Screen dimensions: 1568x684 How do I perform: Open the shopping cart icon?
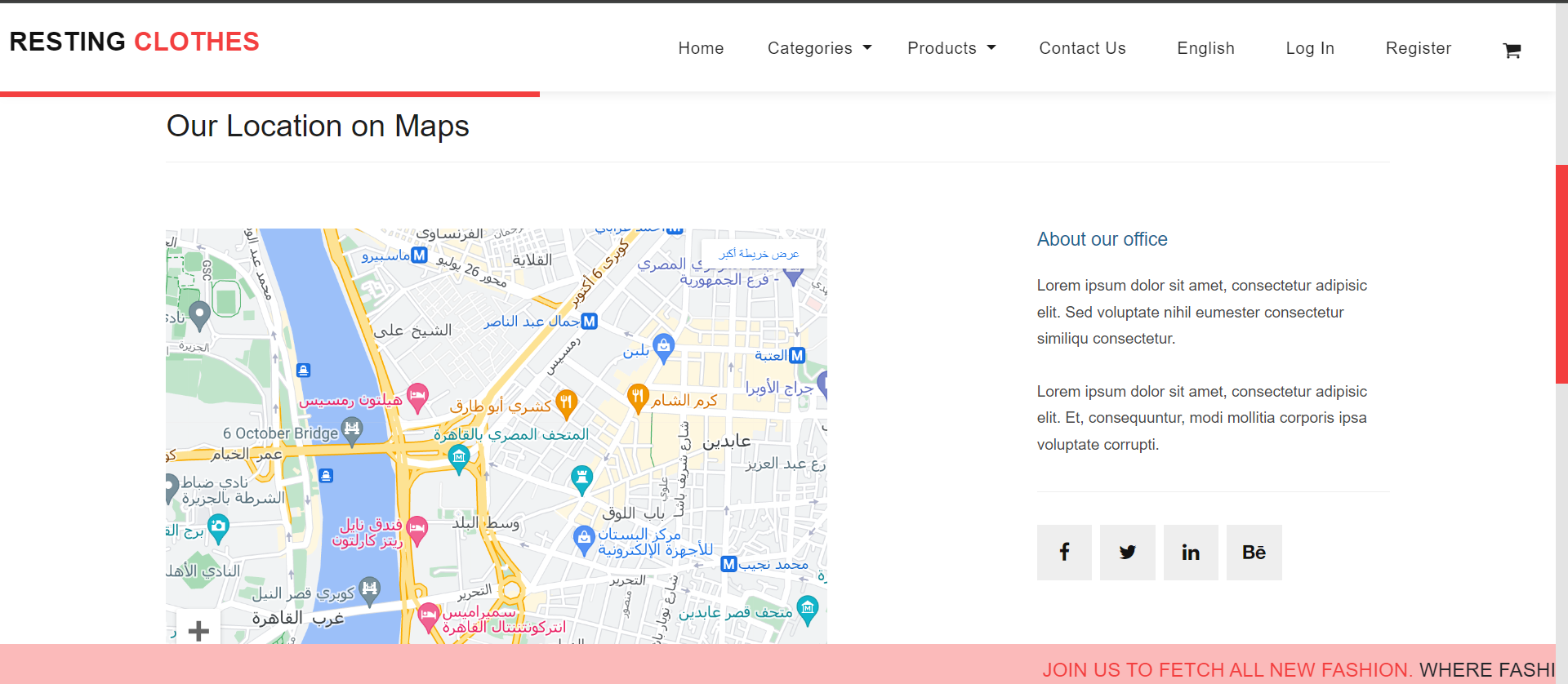click(x=1512, y=51)
